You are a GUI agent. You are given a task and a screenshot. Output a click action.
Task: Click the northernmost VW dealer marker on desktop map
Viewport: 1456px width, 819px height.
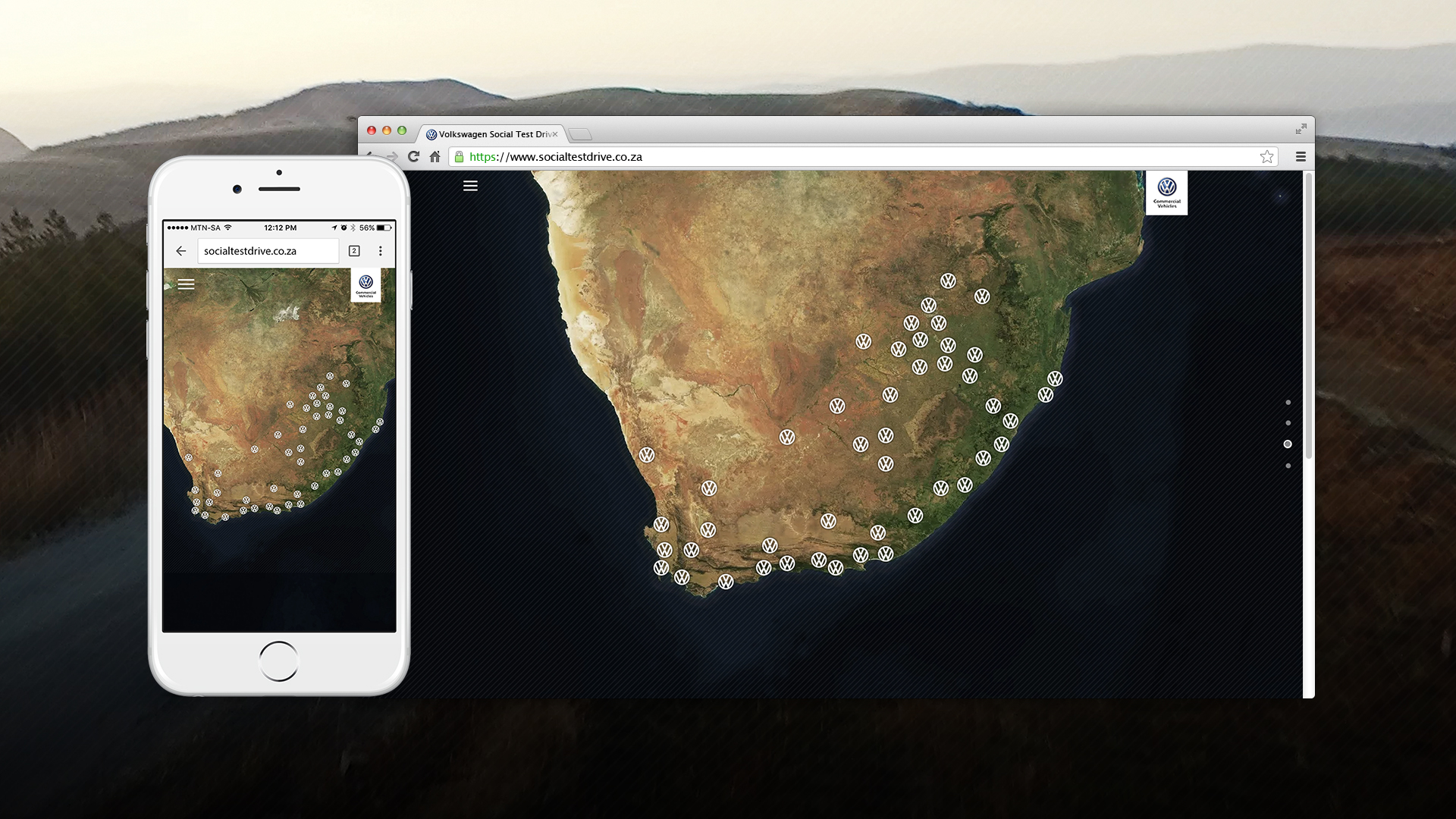(948, 281)
